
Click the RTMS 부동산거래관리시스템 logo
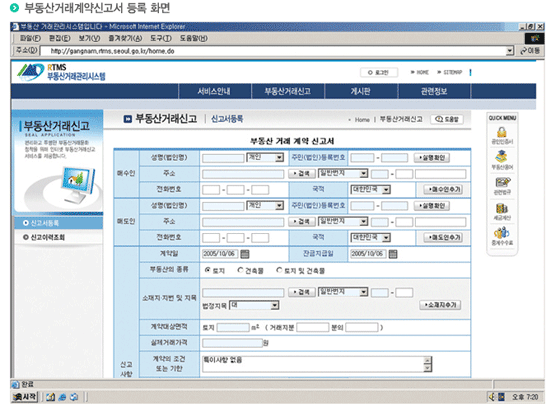tap(61, 72)
